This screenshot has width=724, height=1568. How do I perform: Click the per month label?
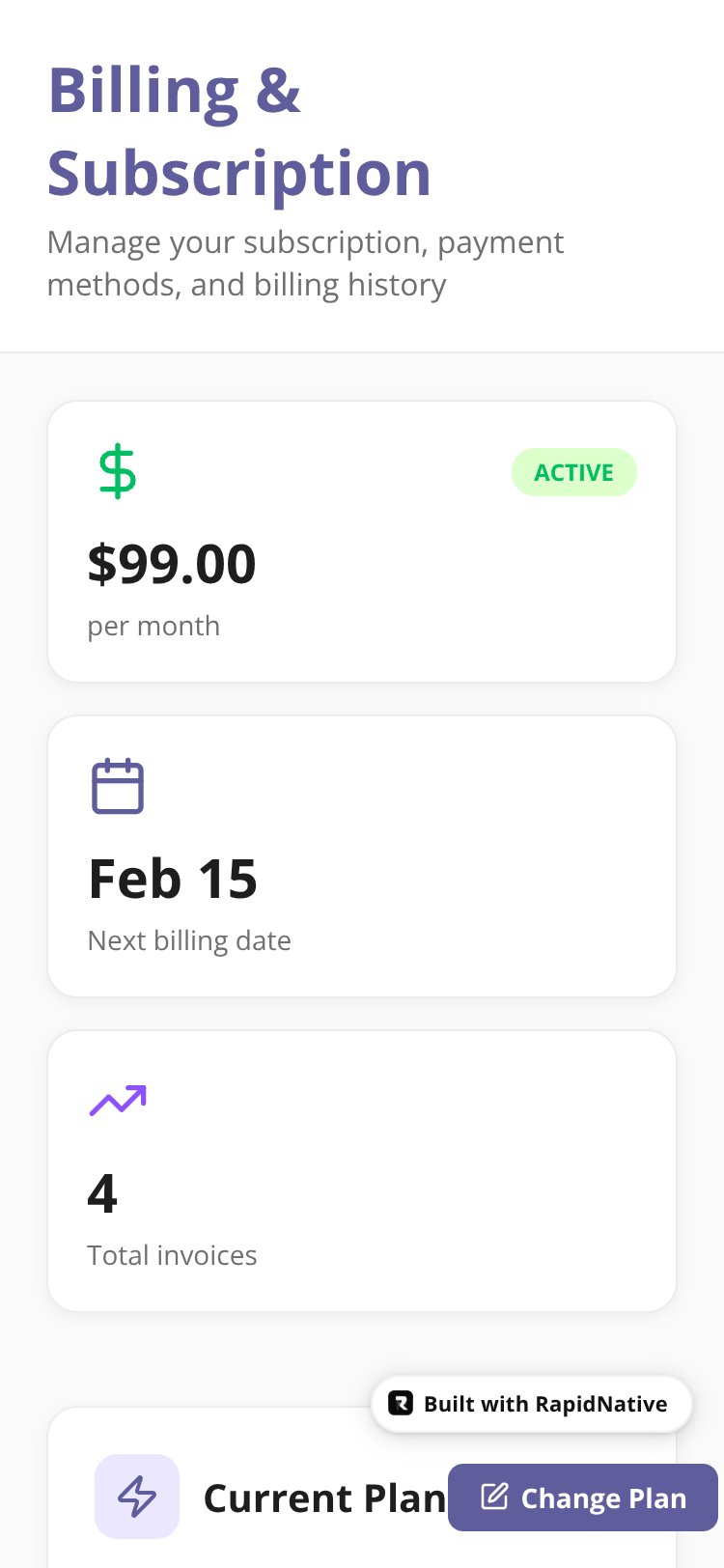153,627
